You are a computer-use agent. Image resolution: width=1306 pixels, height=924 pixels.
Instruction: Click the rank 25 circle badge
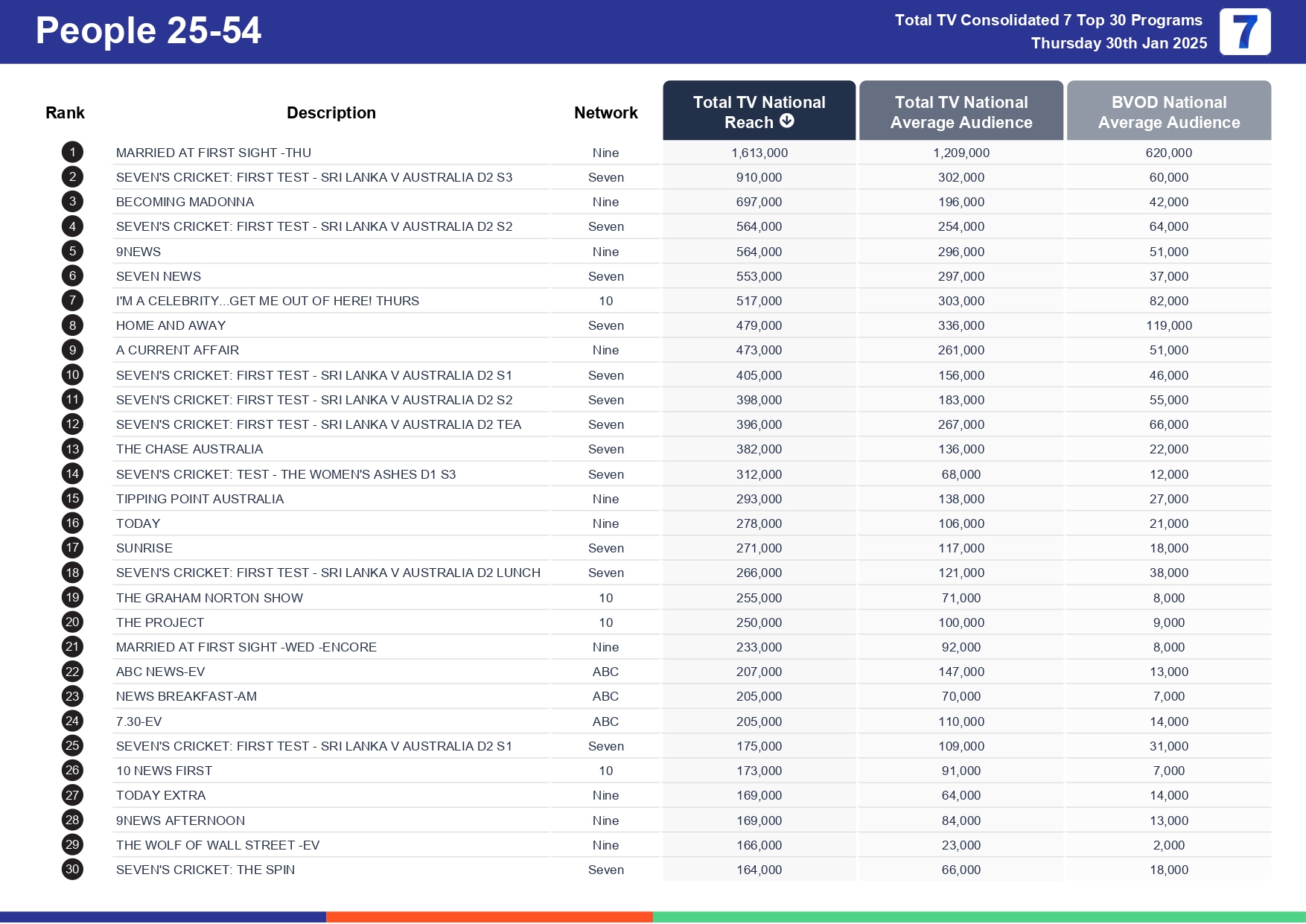pos(71,745)
